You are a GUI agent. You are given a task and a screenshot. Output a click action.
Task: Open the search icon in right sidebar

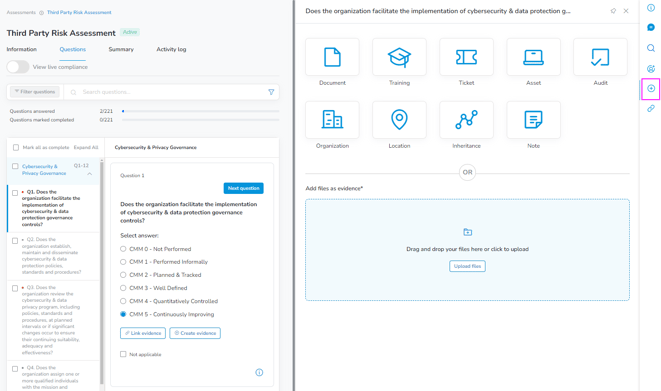[x=651, y=48]
